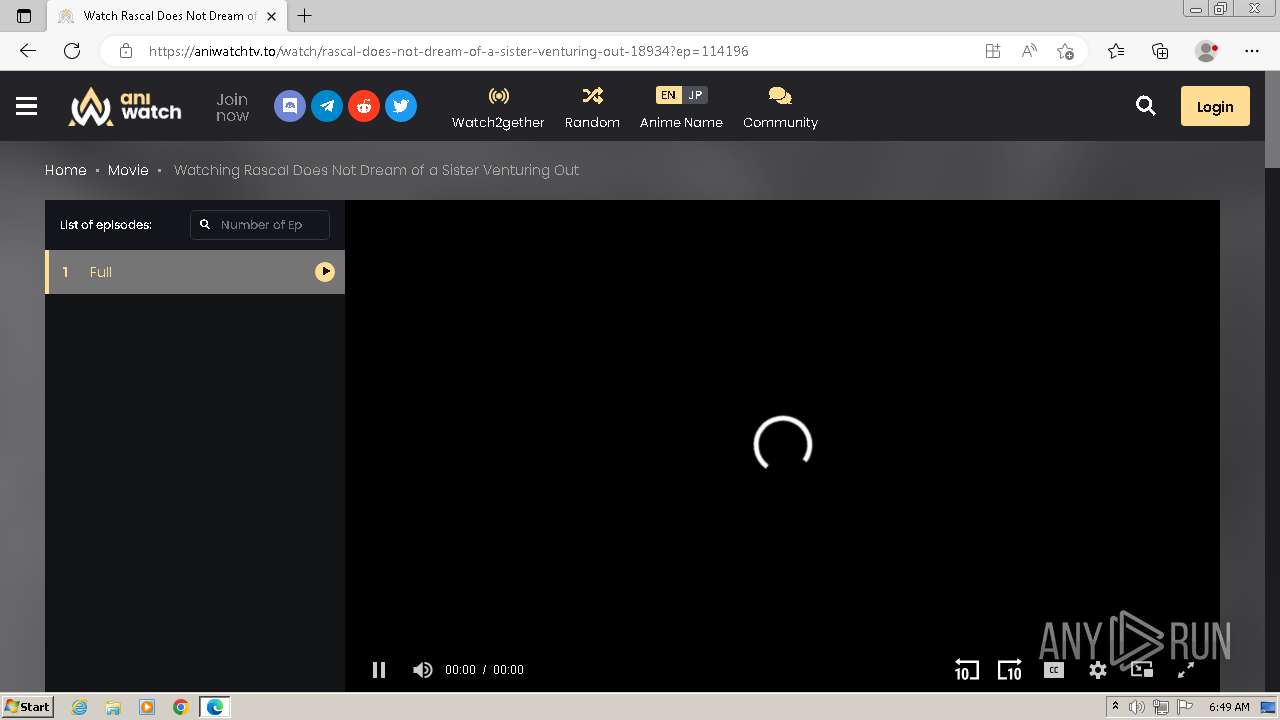The width and height of the screenshot is (1280, 720).
Task: Click the system clock 6:49 AM
Action: point(1229,707)
